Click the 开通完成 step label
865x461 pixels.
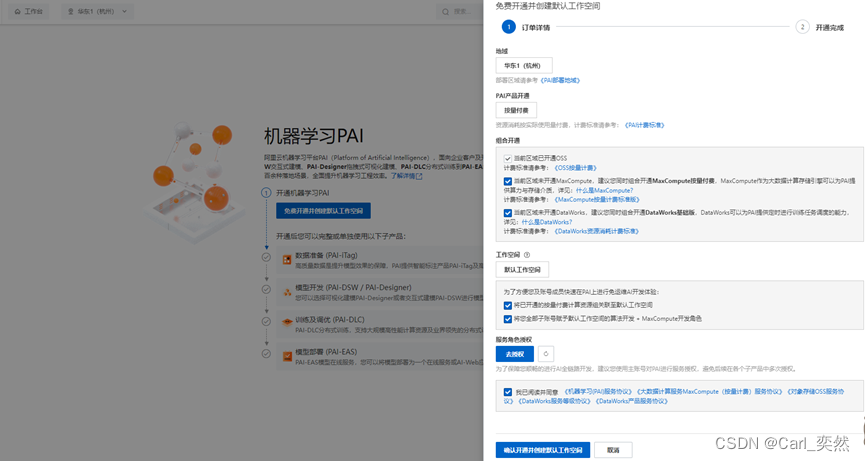pos(830,28)
